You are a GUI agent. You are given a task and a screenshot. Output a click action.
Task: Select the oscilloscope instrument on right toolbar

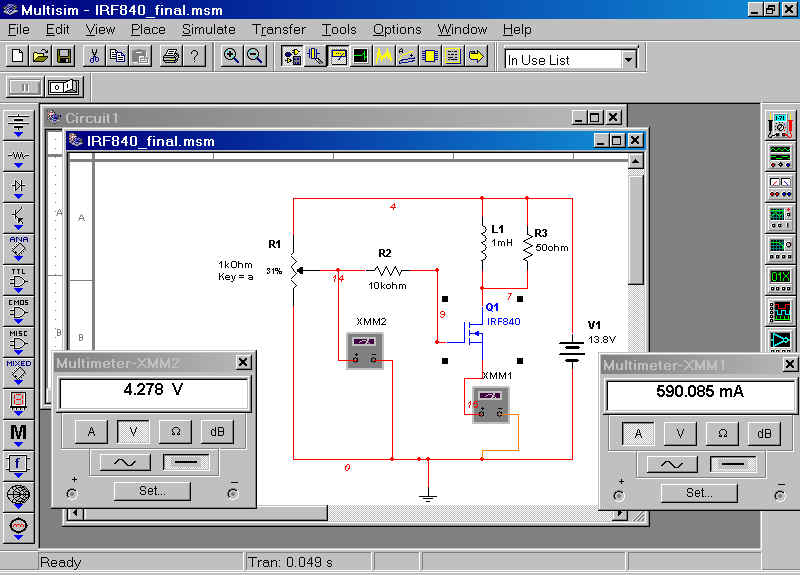point(780,218)
